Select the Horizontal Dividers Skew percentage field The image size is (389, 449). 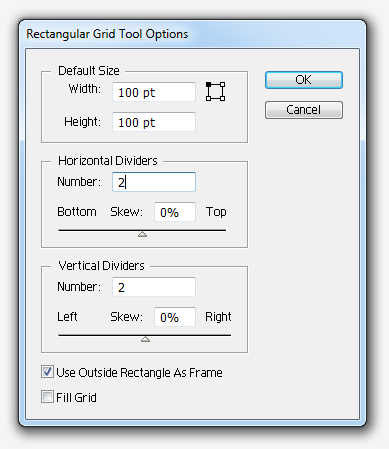[175, 212]
